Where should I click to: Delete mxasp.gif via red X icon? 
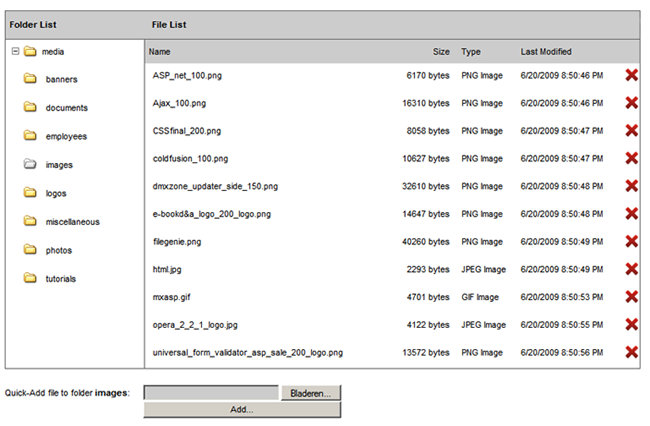pos(631,297)
